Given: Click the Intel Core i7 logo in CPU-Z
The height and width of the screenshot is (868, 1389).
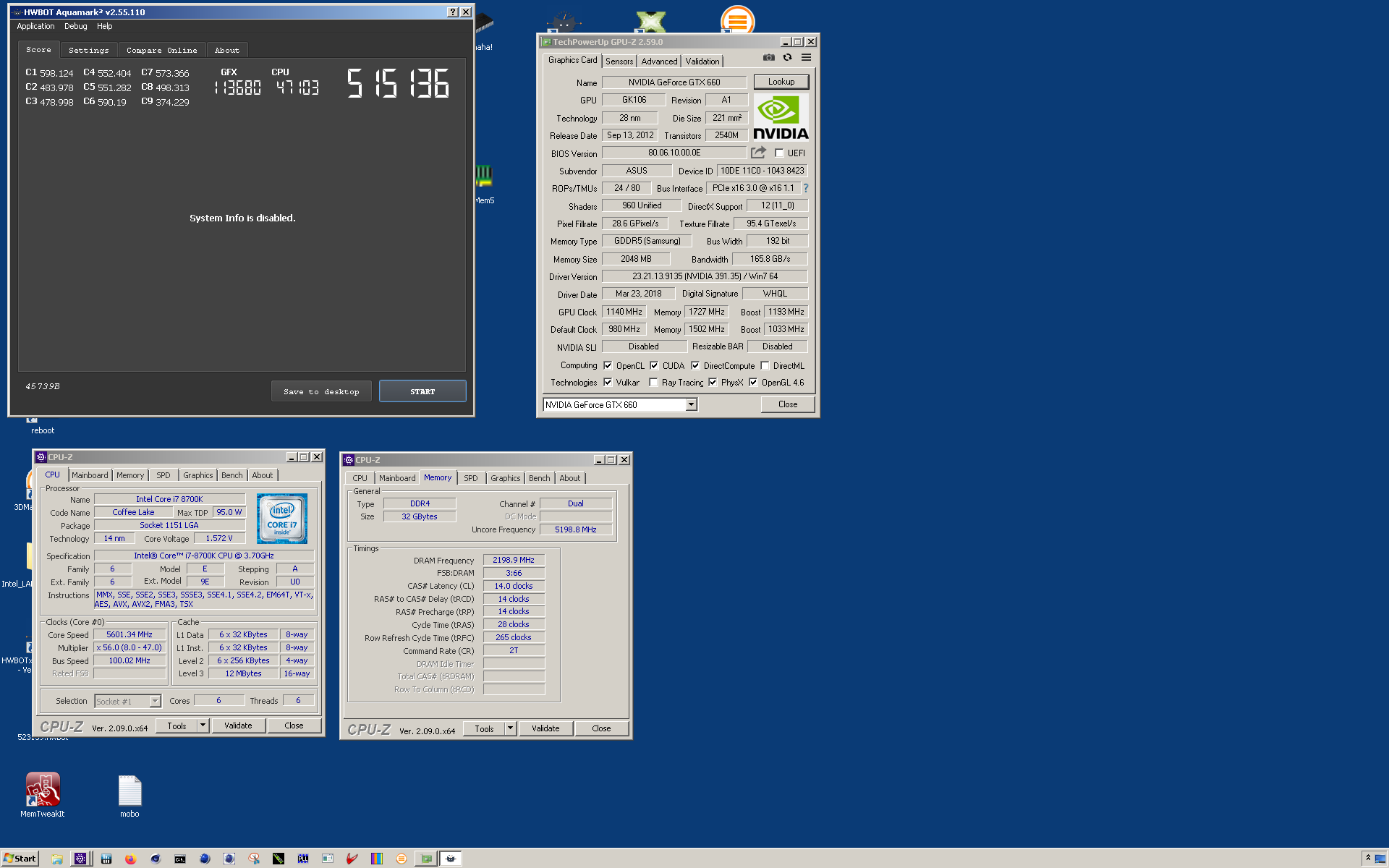Looking at the screenshot, I should tap(282, 519).
